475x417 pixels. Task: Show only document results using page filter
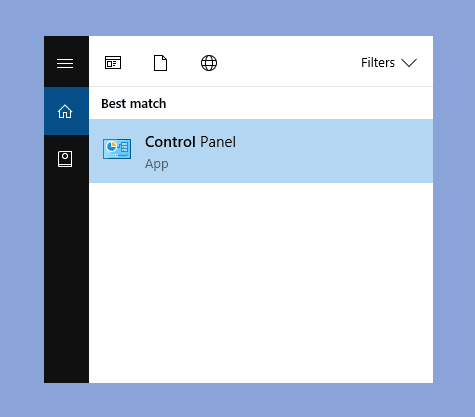160,63
